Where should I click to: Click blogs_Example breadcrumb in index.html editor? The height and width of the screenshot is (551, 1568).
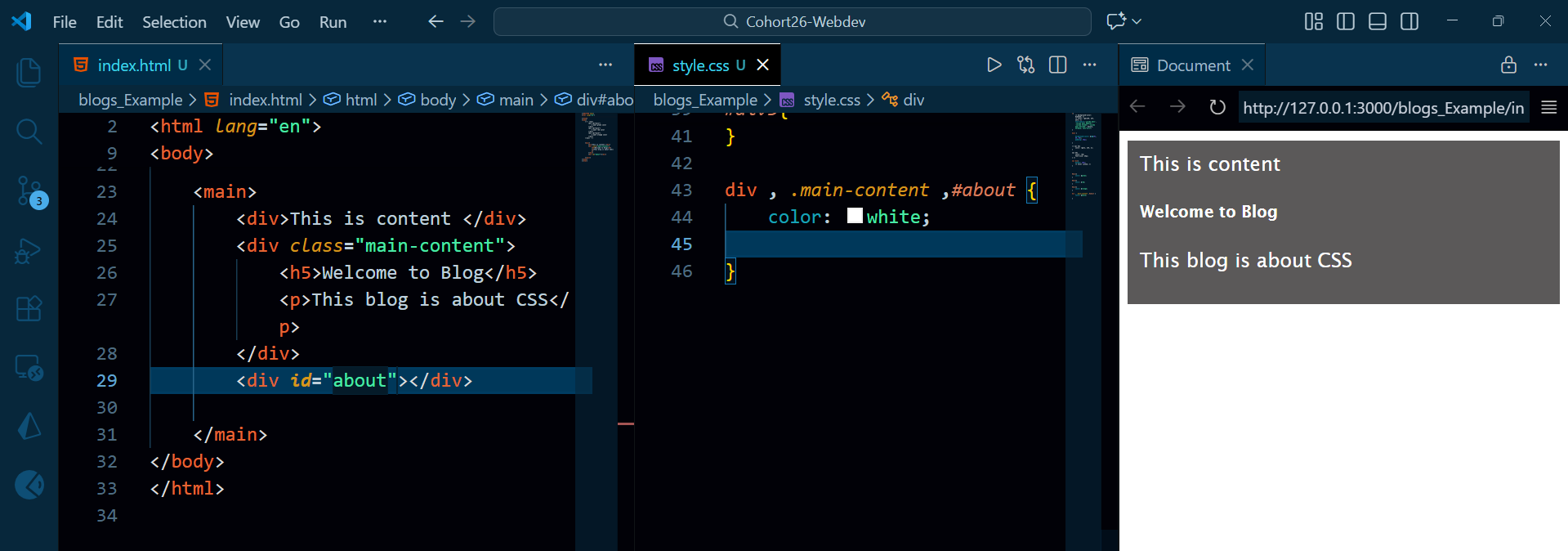point(130,100)
